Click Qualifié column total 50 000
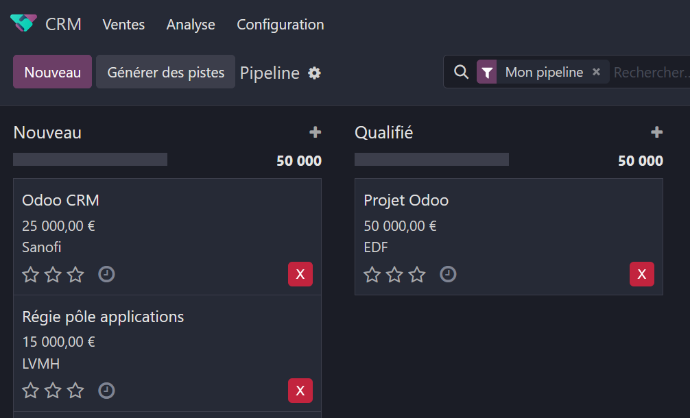This screenshot has width=690, height=418. pos(641,161)
